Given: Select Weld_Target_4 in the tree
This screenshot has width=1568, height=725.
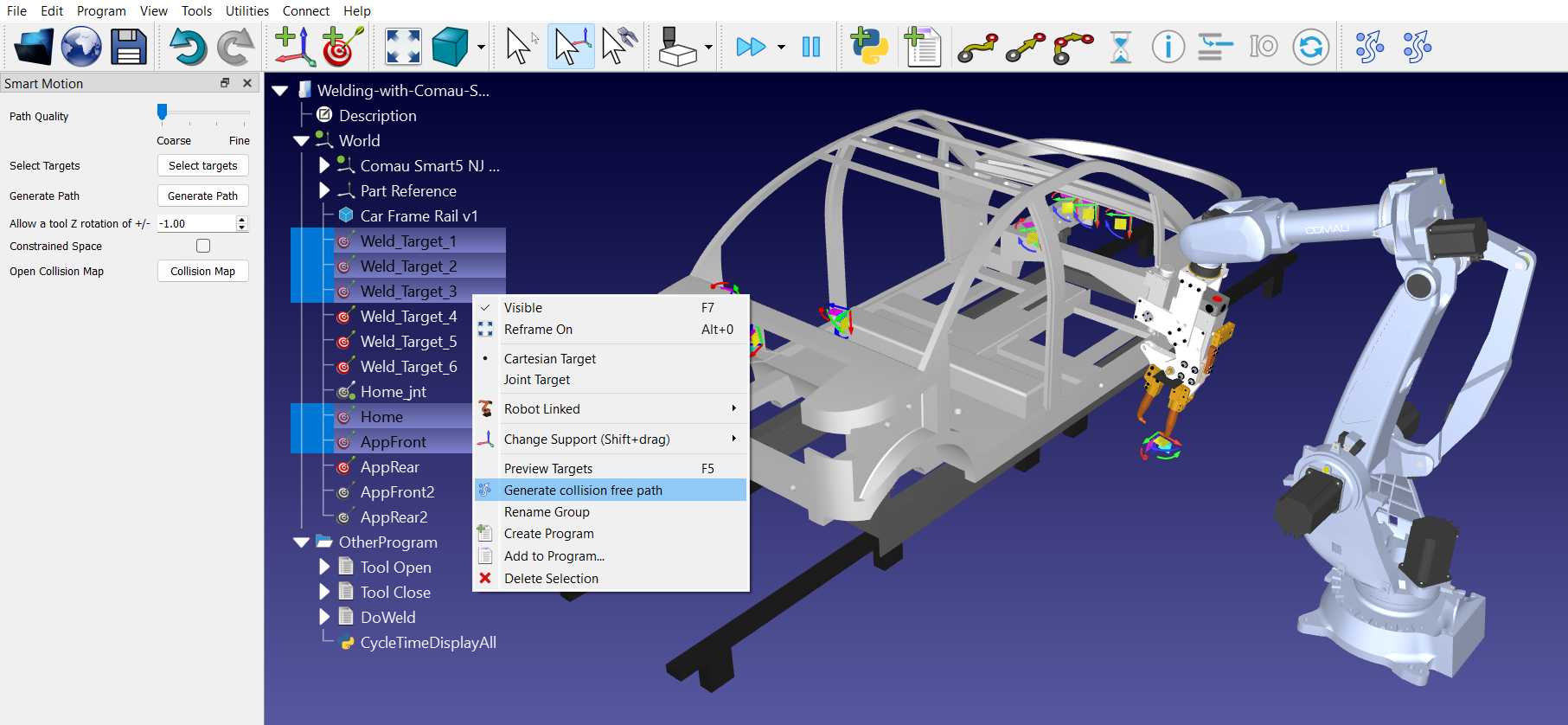Looking at the screenshot, I should [x=408, y=317].
